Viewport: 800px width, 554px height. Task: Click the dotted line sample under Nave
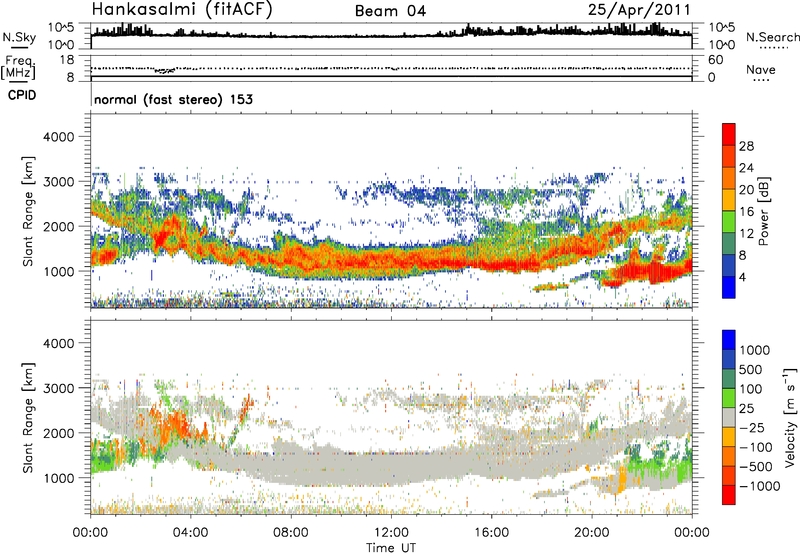(x=761, y=80)
